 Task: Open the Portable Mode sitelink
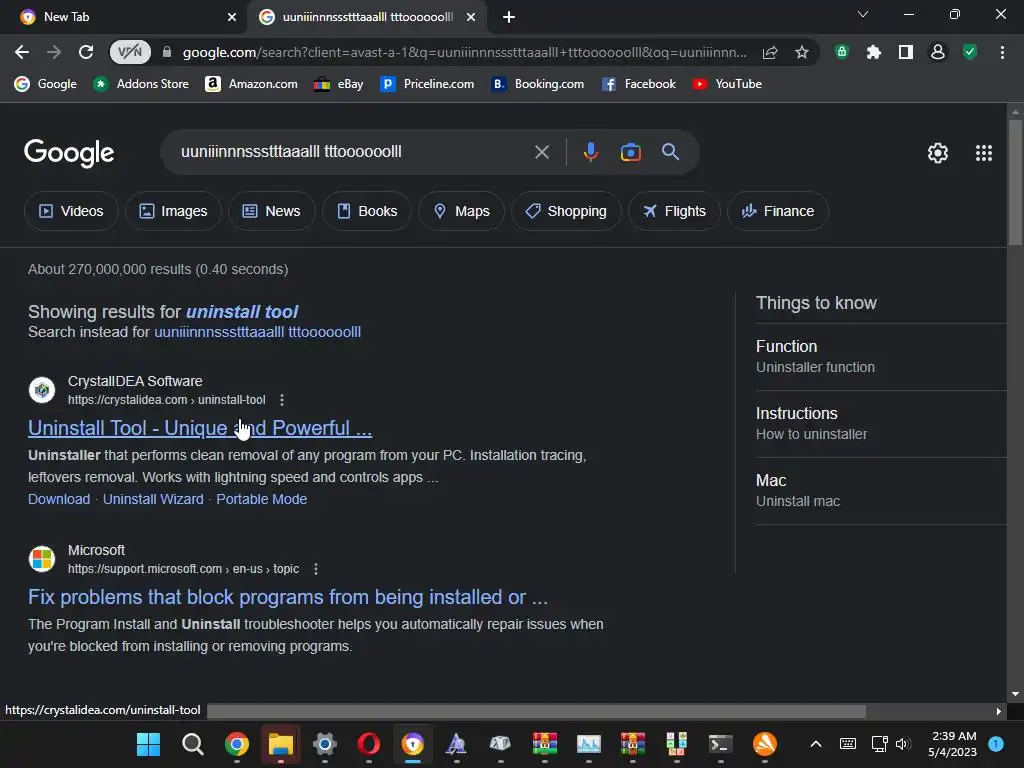coord(262,499)
